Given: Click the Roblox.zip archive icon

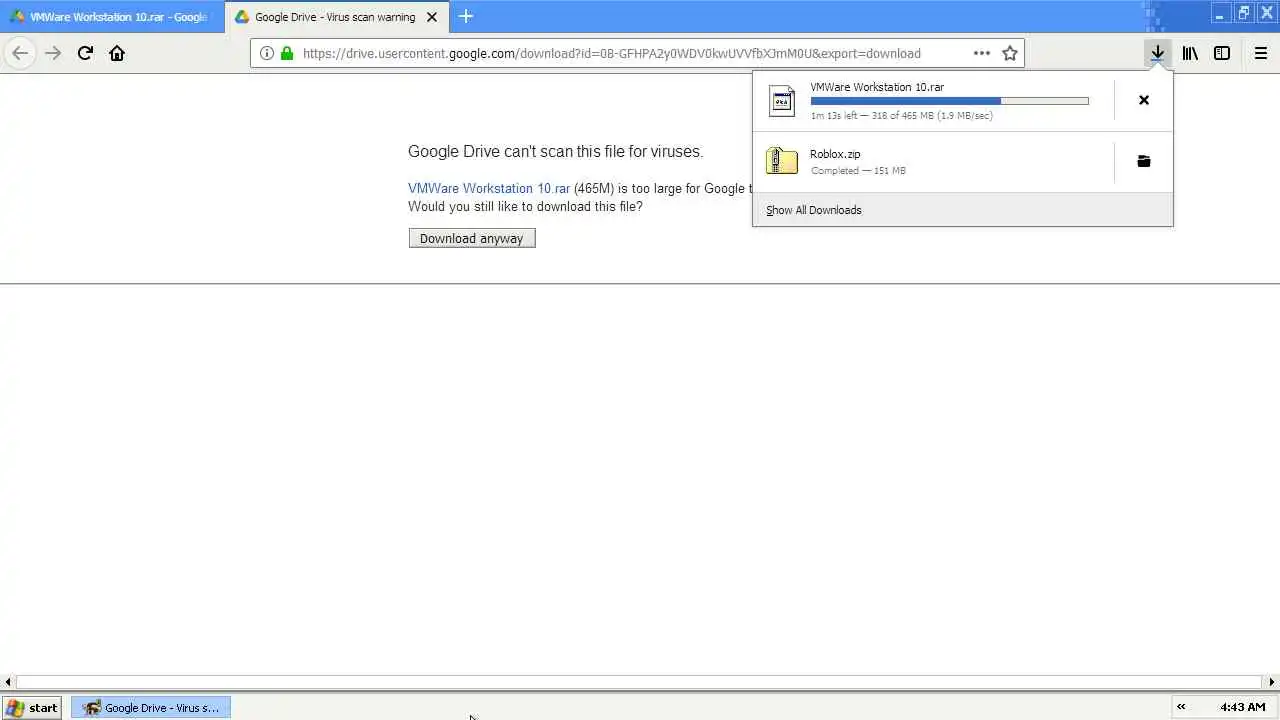Looking at the screenshot, I should (782, 161).
